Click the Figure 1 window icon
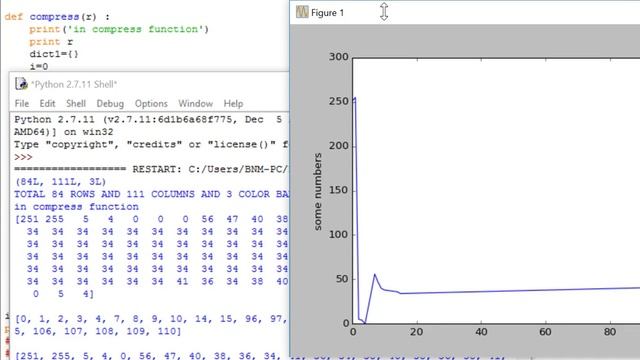This screenshot has width=640, height=360. point(302,12)
